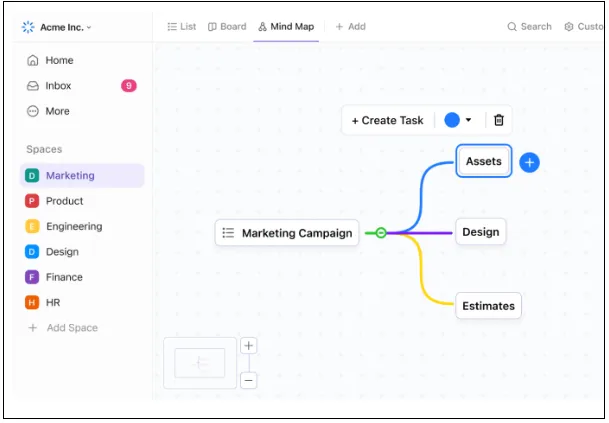Select the Marketing Campaign root node
This screenshot has height=423, width=609.
(287, 233)
